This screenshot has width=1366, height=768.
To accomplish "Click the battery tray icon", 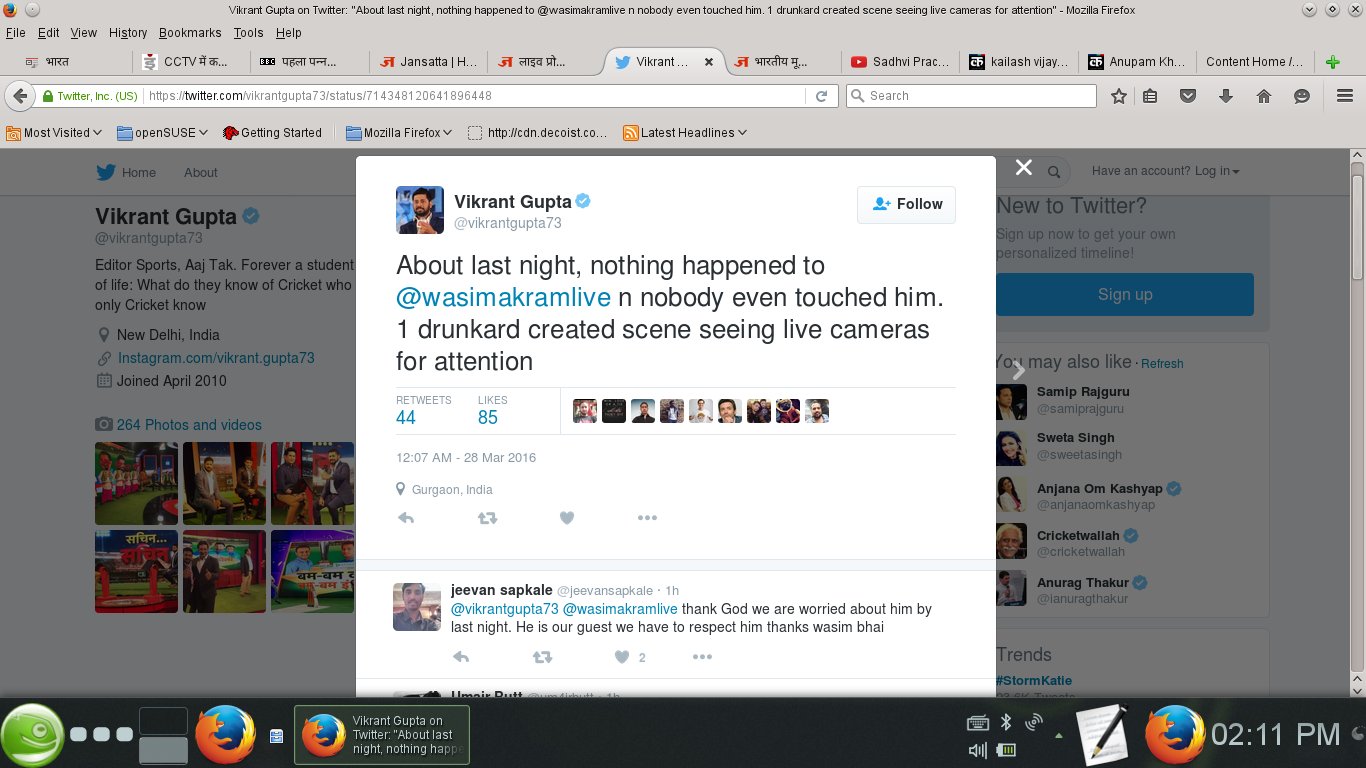I will pyautogui.click(x=1007, y=750).
